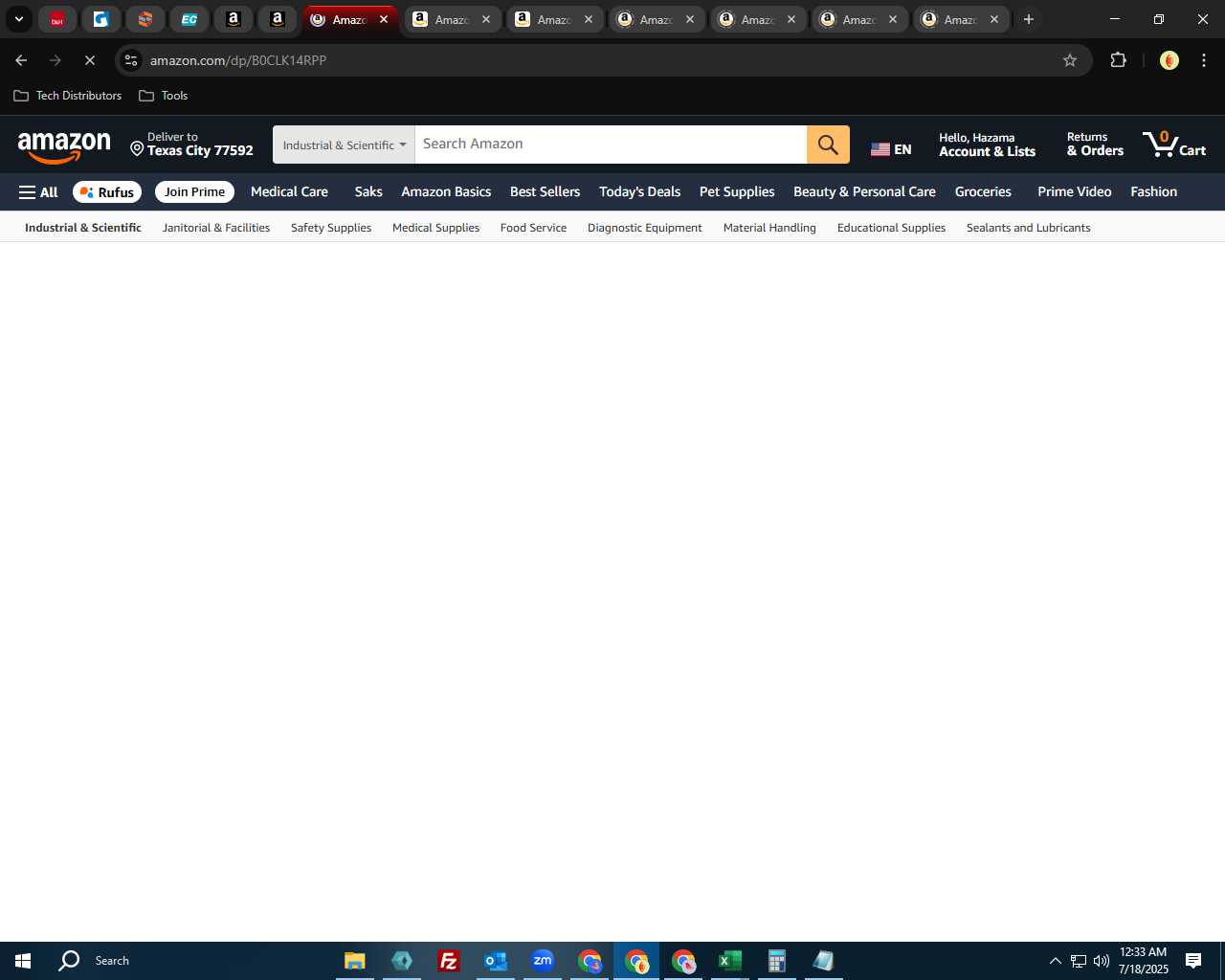The width and height of the screenshot is (1225, 980).
Task: Open Today's Deals
Action: click(639, 192)
